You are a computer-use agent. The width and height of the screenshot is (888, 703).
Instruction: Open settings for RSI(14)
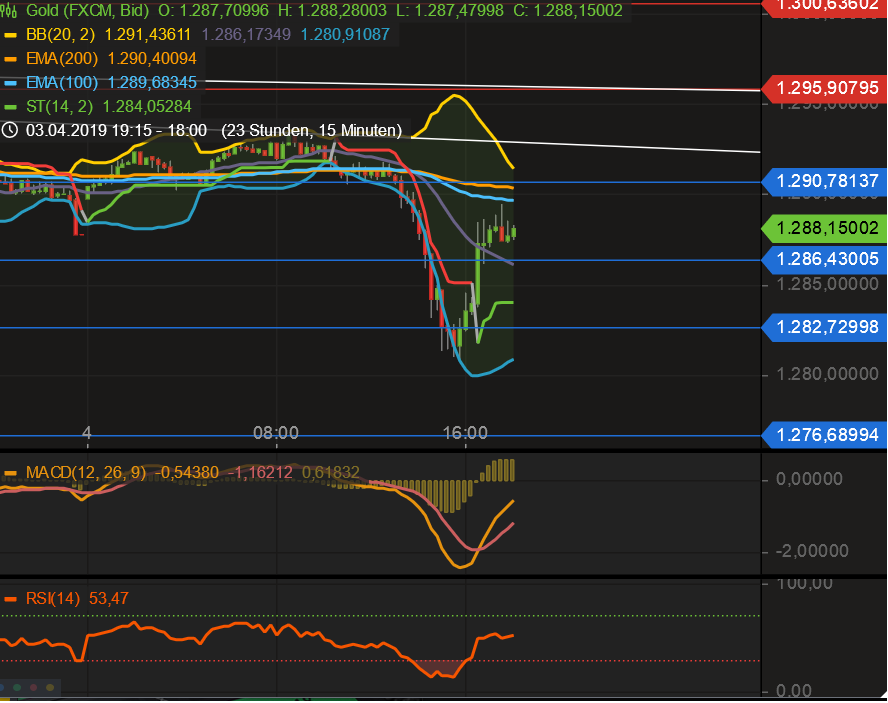(55, 598)
